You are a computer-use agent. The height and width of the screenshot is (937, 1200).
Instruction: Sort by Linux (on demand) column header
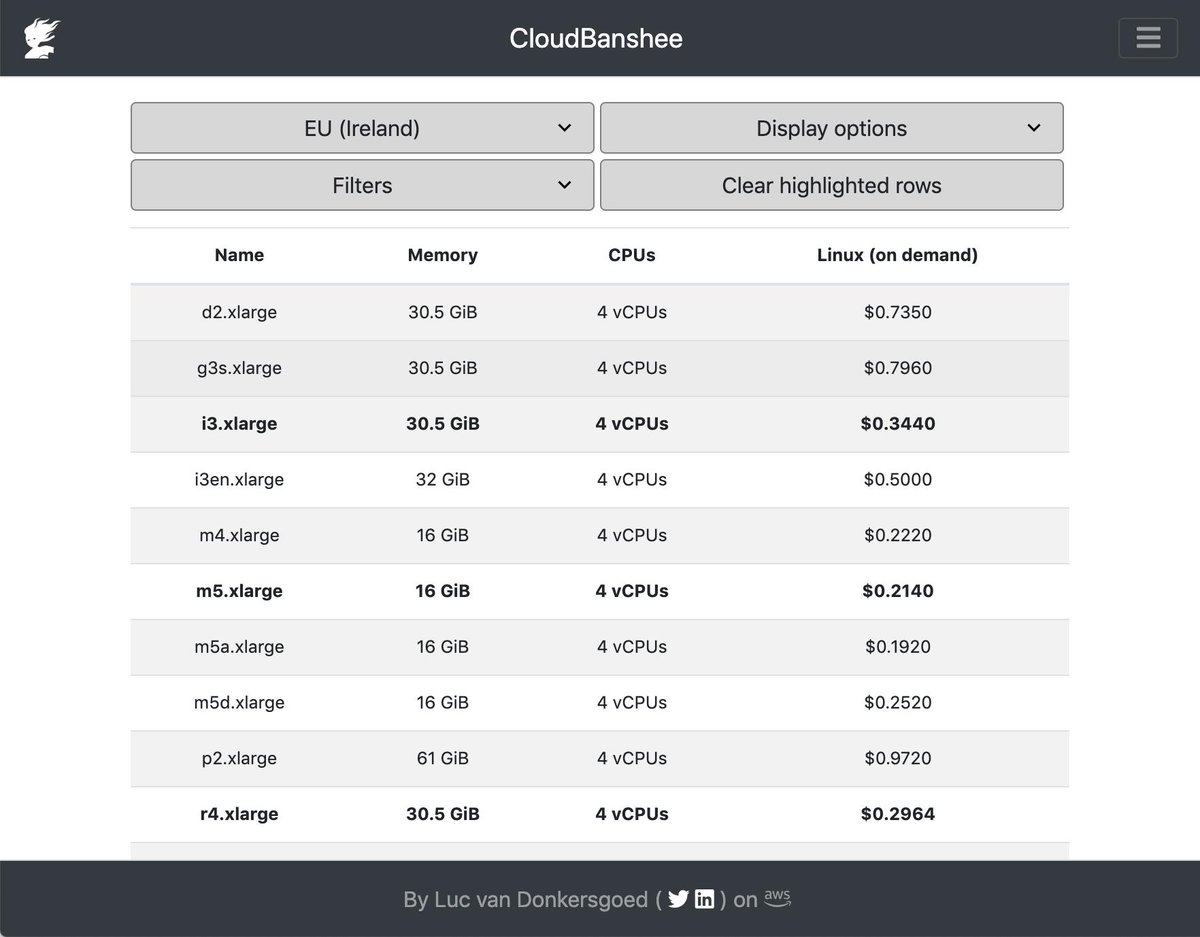click(897, 255)
